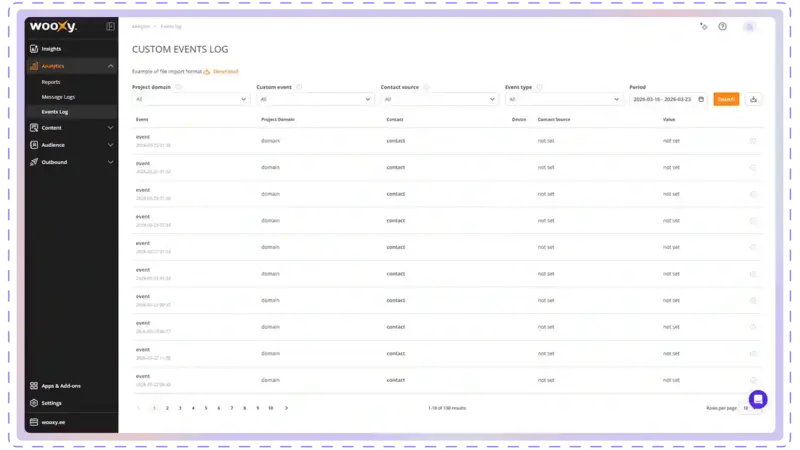The width and height of the screenshot is (800, 450).
Task: Go to the next page arrow
Action: coord(286,408)
